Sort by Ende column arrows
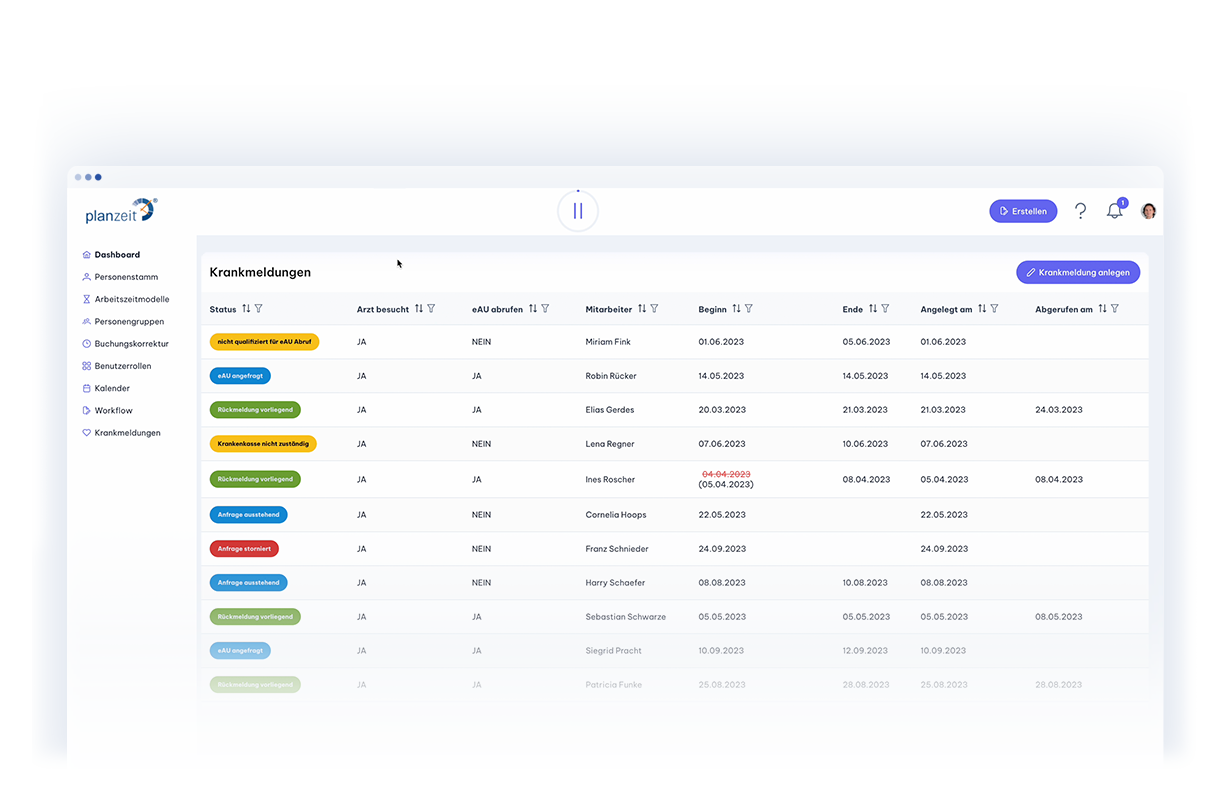 click(x=872, y=309)
